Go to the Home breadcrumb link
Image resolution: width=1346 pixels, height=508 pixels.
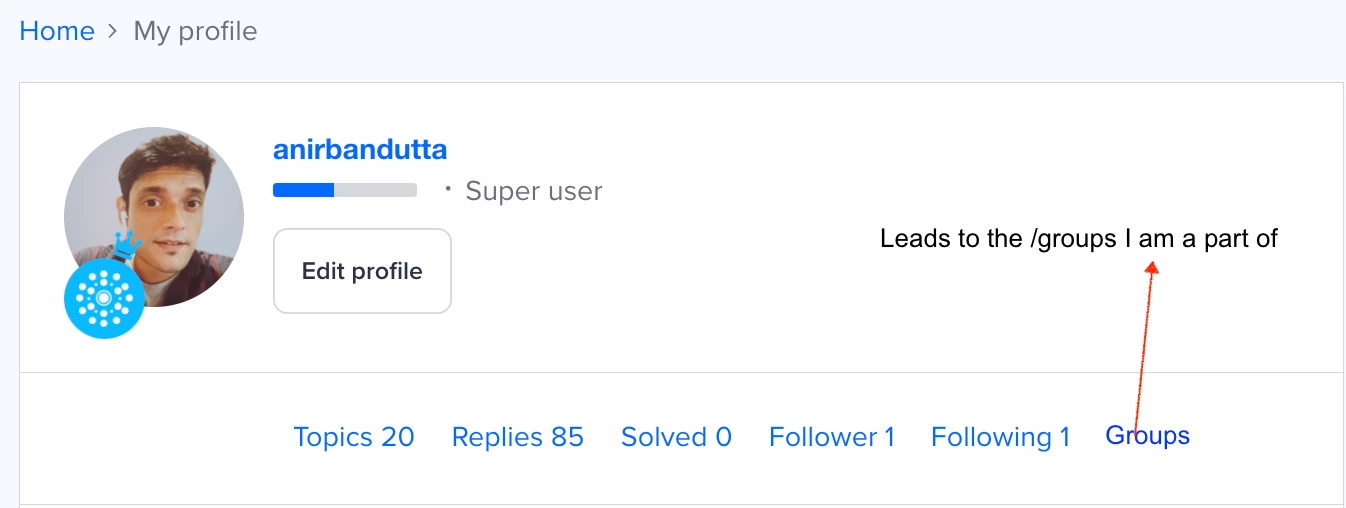[57, 31]
